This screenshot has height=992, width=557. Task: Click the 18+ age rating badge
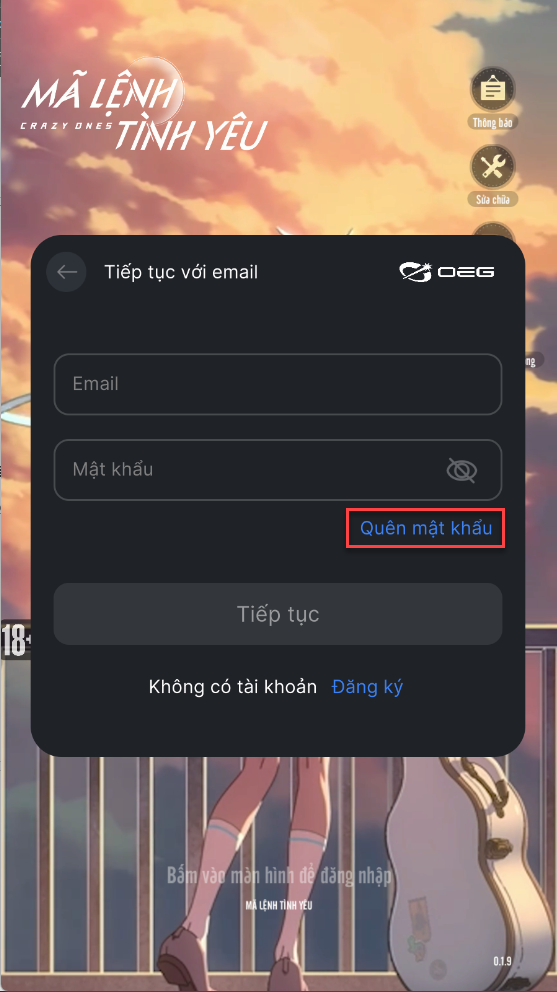(x=15, y=640)
